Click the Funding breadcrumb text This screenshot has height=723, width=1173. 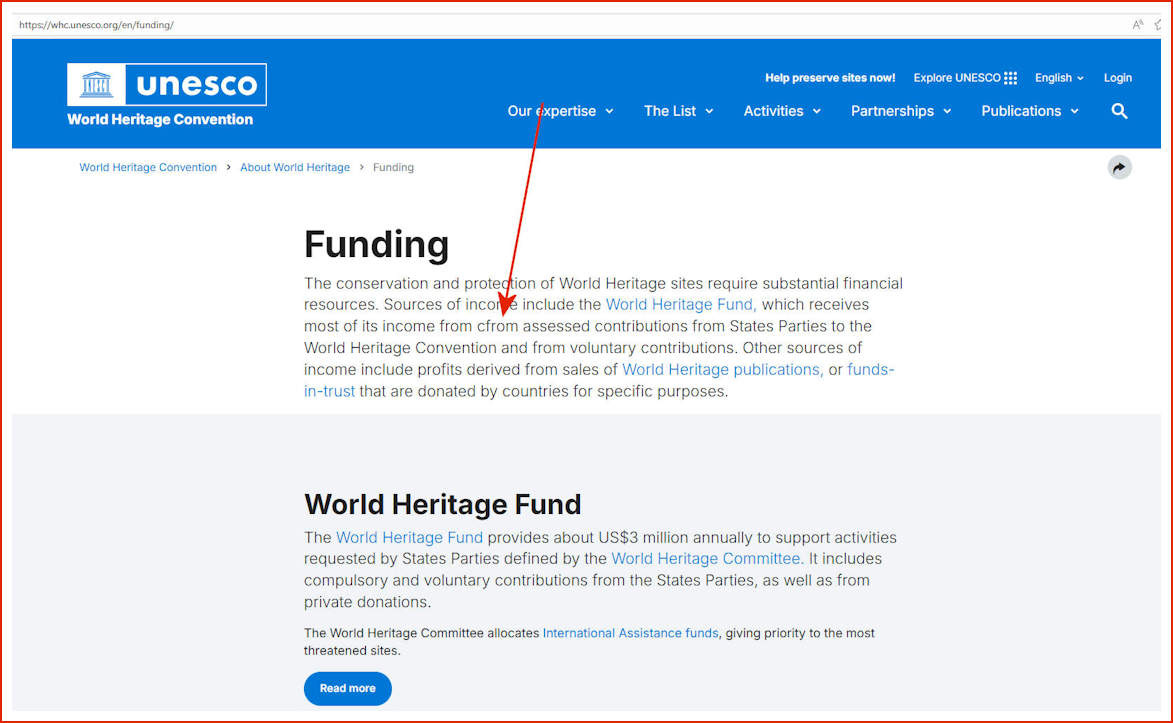pos(393,168)
